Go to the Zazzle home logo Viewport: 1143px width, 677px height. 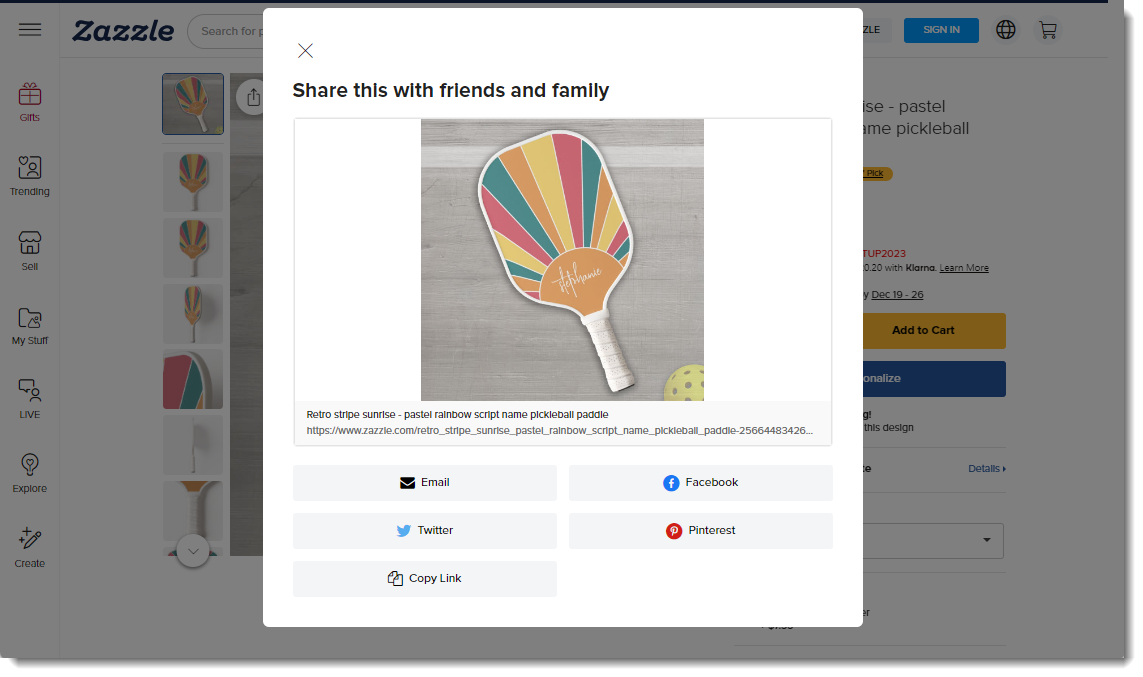(123, 31)
